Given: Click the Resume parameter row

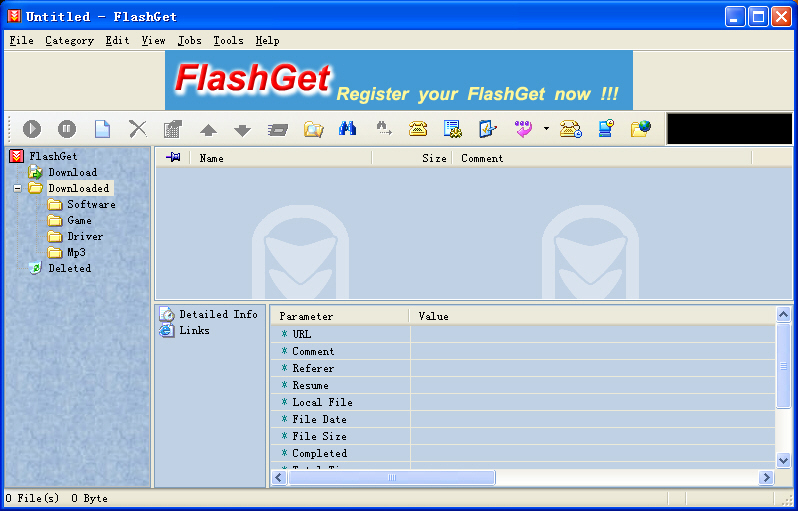Looking at the screenshot, I should (x=523, y=385).
